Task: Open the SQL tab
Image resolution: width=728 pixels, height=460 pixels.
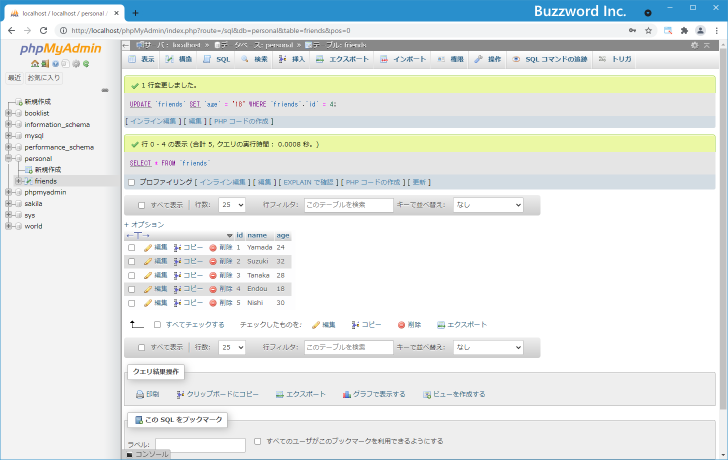Action: tap(217, 59)
